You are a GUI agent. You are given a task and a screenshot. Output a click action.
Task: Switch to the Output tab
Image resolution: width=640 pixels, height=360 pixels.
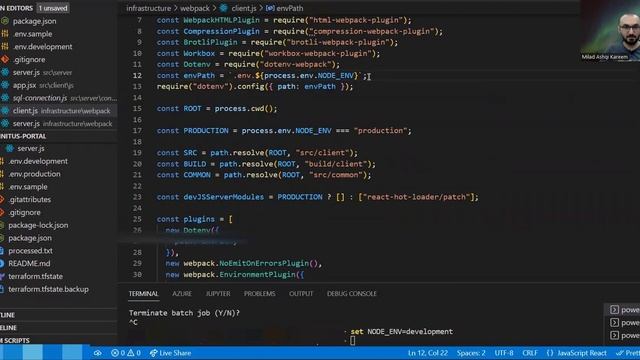tap(301, 293)
